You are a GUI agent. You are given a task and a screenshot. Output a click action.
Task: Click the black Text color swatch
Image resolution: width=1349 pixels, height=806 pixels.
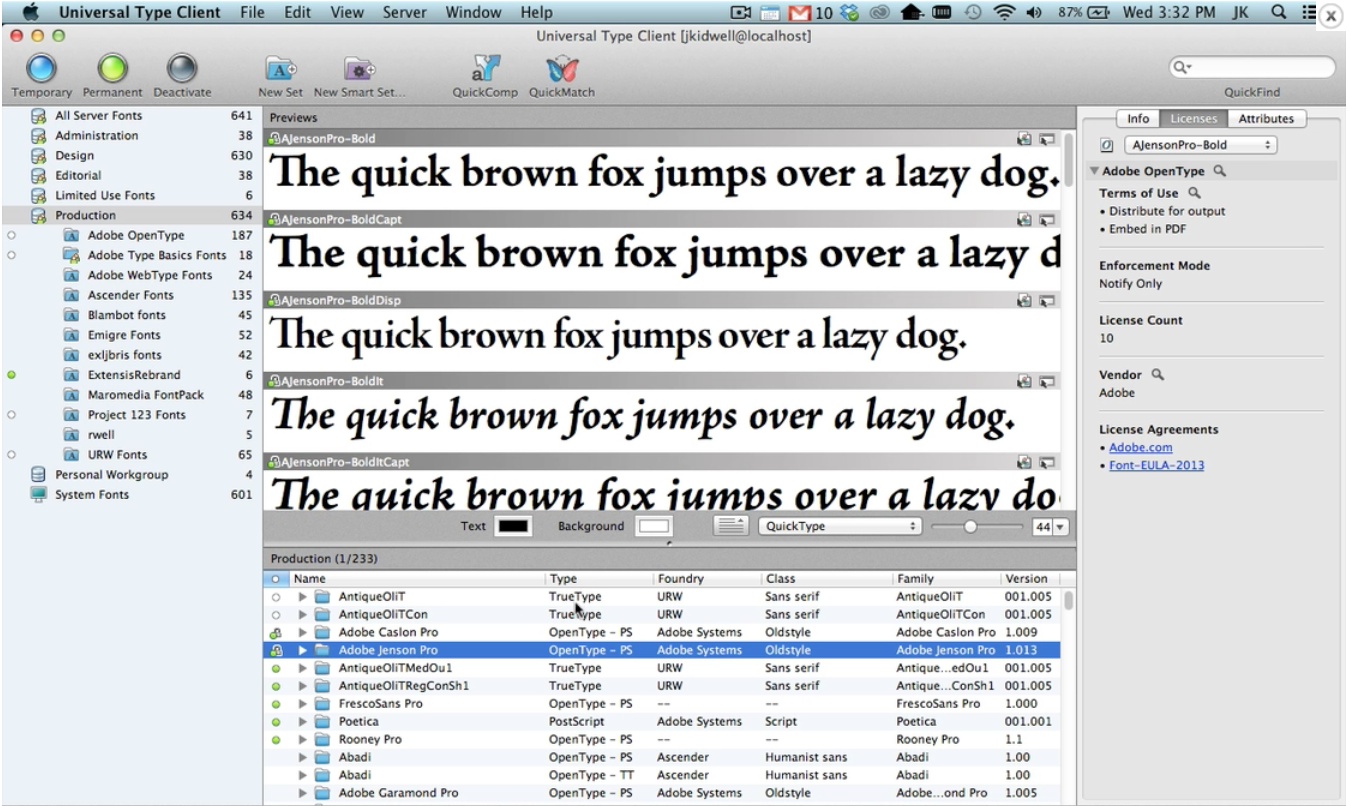(x=513, y=526)
